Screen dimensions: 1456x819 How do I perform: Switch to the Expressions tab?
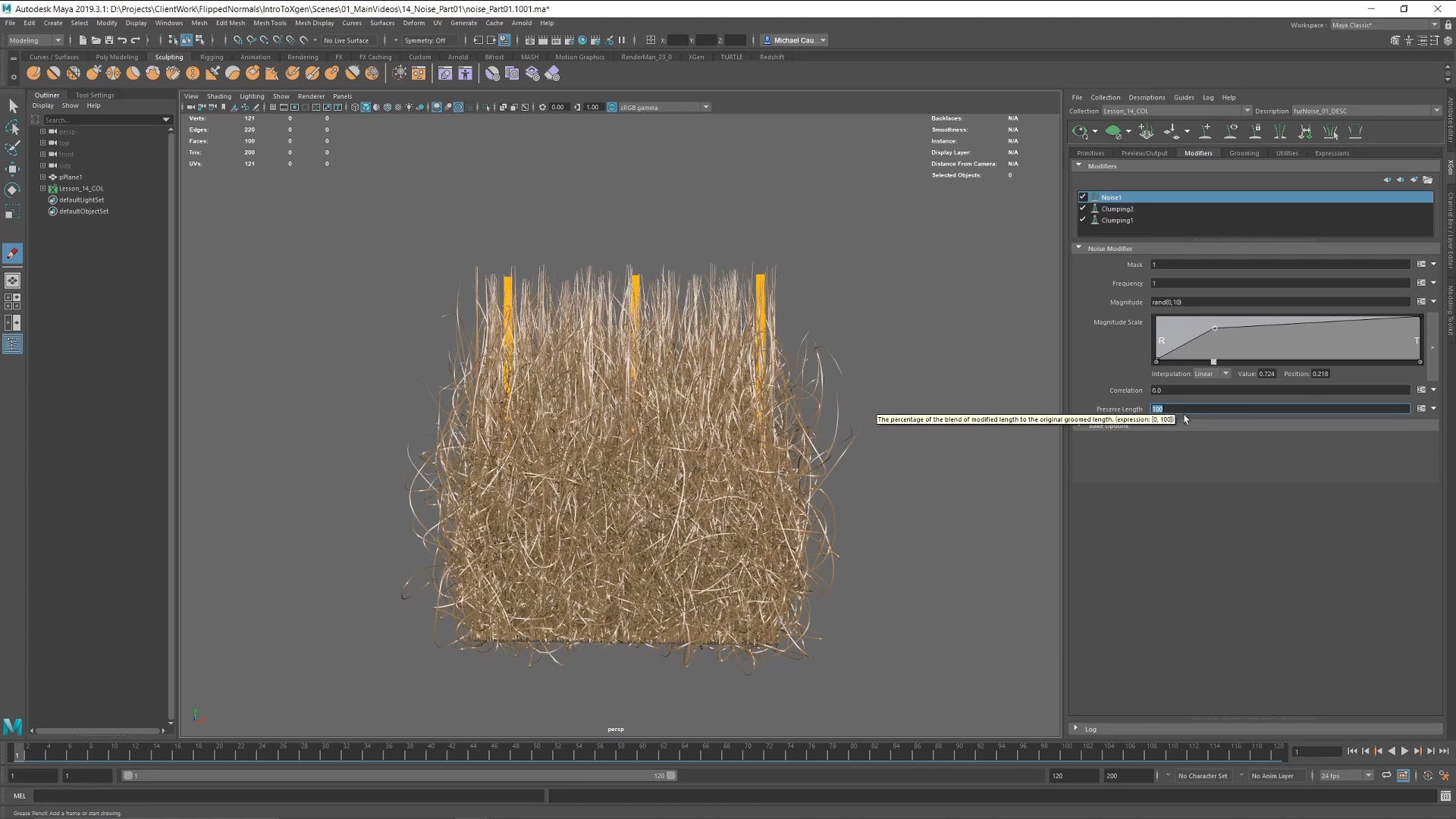coord(1332,153)
